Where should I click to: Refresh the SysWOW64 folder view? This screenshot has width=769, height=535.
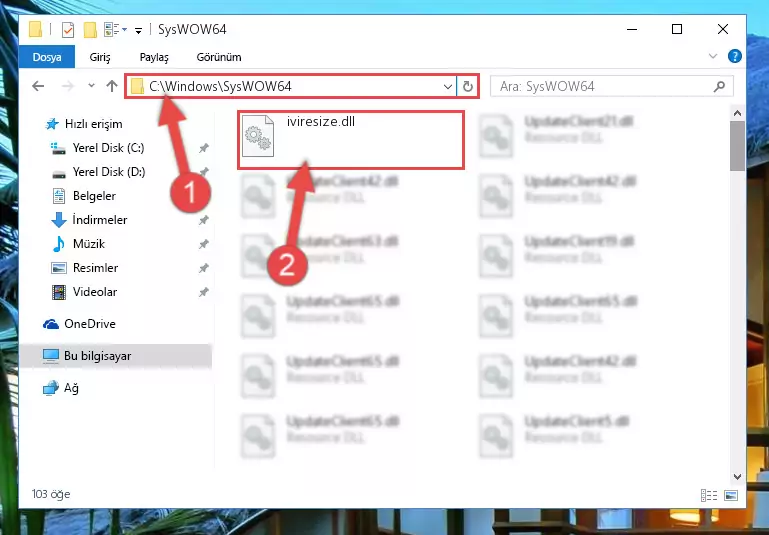(x=467, y=87)
